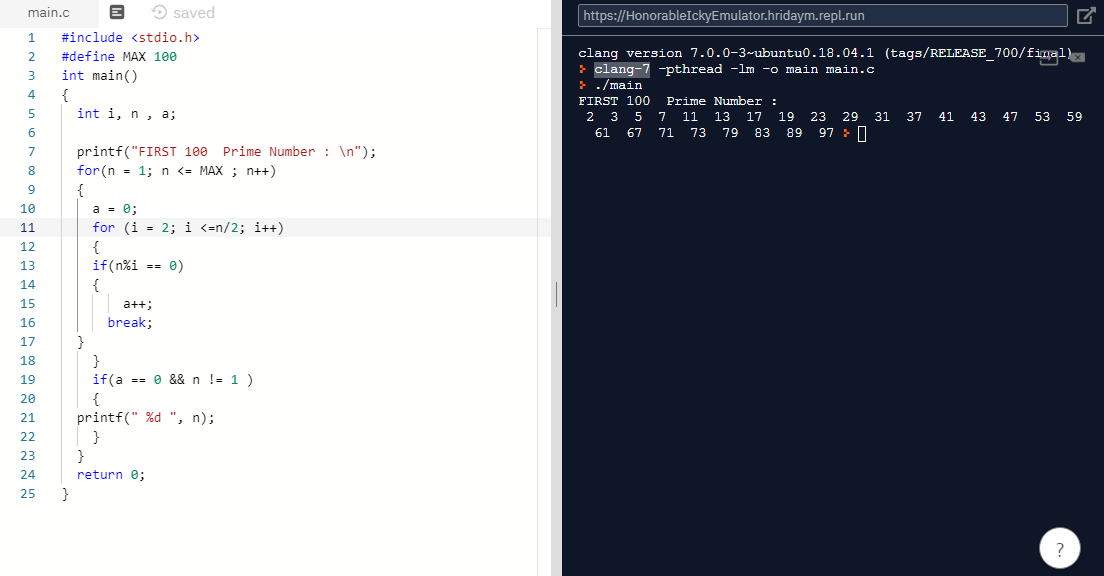The height and width of the screenshot is (576, 1104).
Task: Click the 'break;' statement
Action: point(130,323)
